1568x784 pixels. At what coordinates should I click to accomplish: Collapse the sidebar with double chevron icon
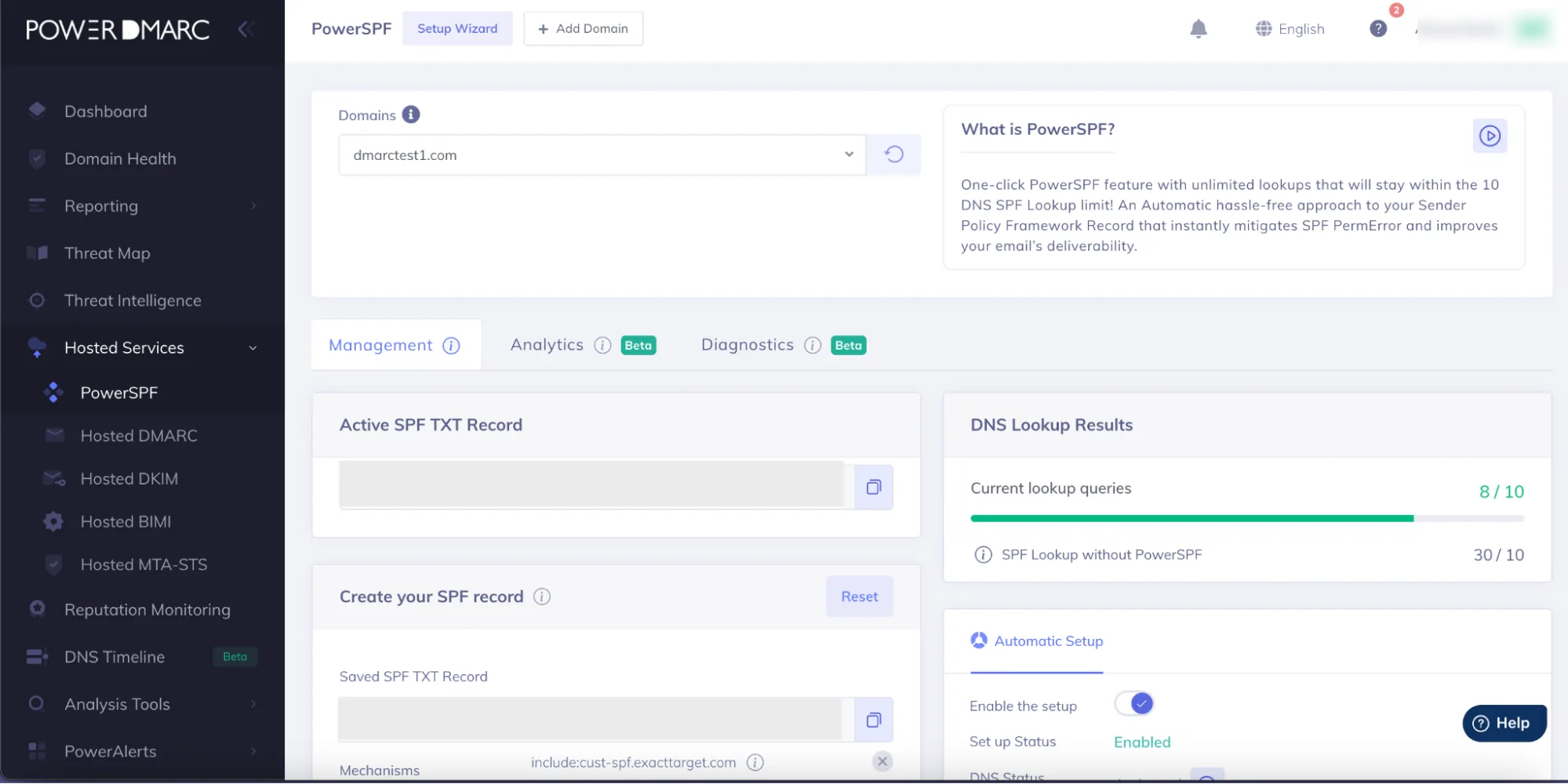(246, 29)
